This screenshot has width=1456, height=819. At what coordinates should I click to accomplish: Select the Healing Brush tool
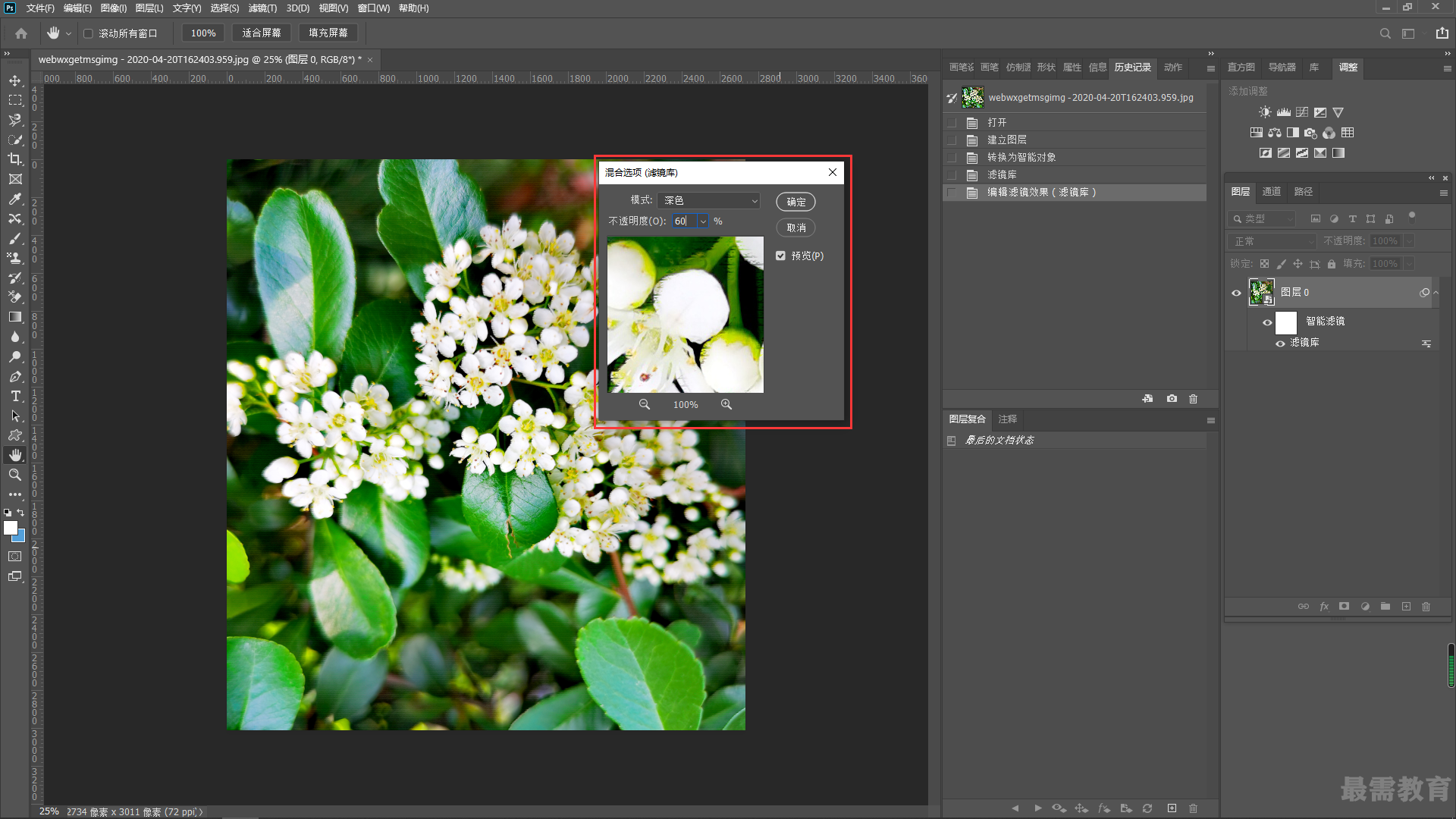(15, 218)
